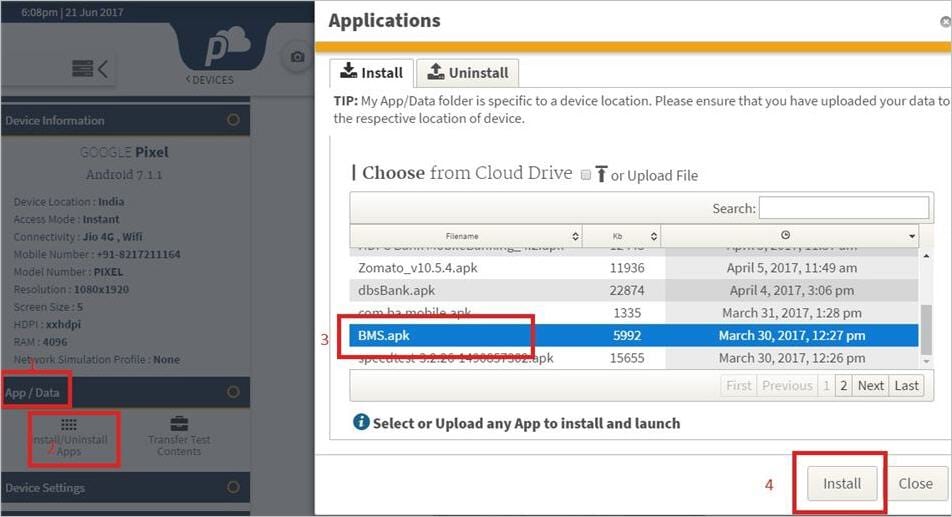952x517 pixels.
Task: Click the camera screenshot icon
Action: click(x=297, y=58)
